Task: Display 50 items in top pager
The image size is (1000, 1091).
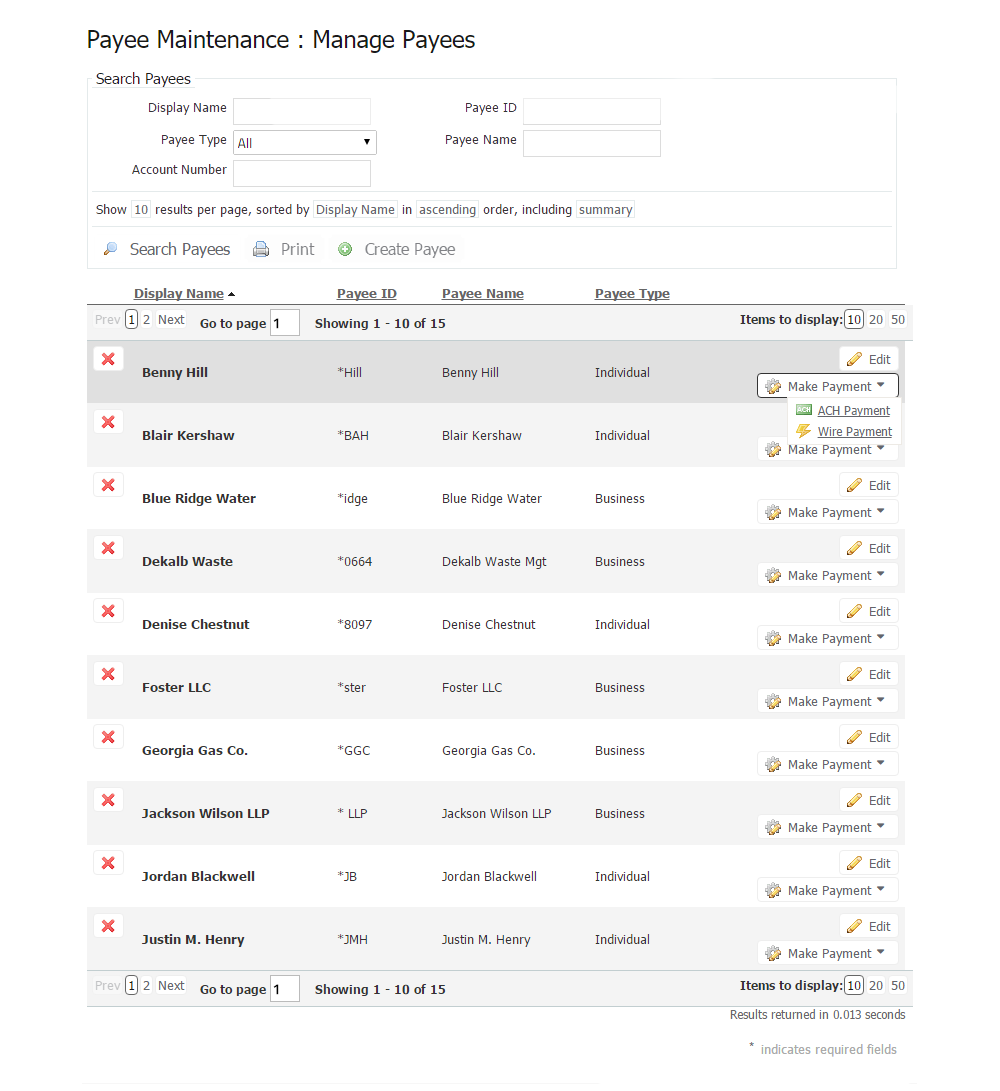Action: 898,319
